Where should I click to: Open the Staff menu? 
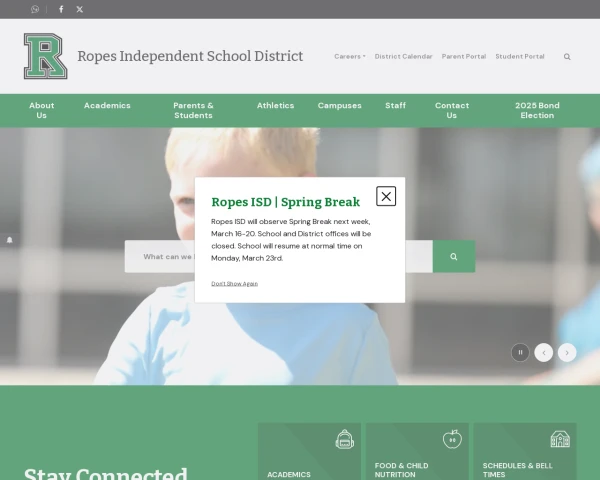395,106
